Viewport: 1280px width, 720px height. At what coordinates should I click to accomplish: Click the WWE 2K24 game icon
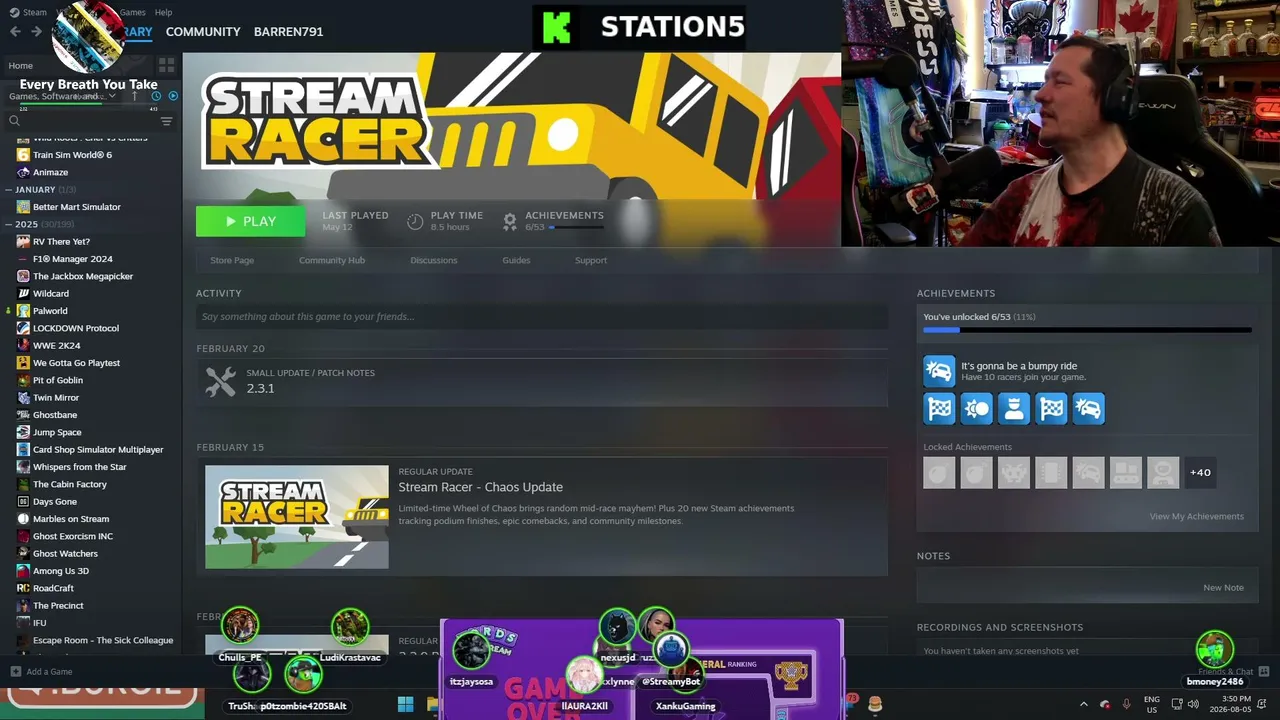pos(23,346)
